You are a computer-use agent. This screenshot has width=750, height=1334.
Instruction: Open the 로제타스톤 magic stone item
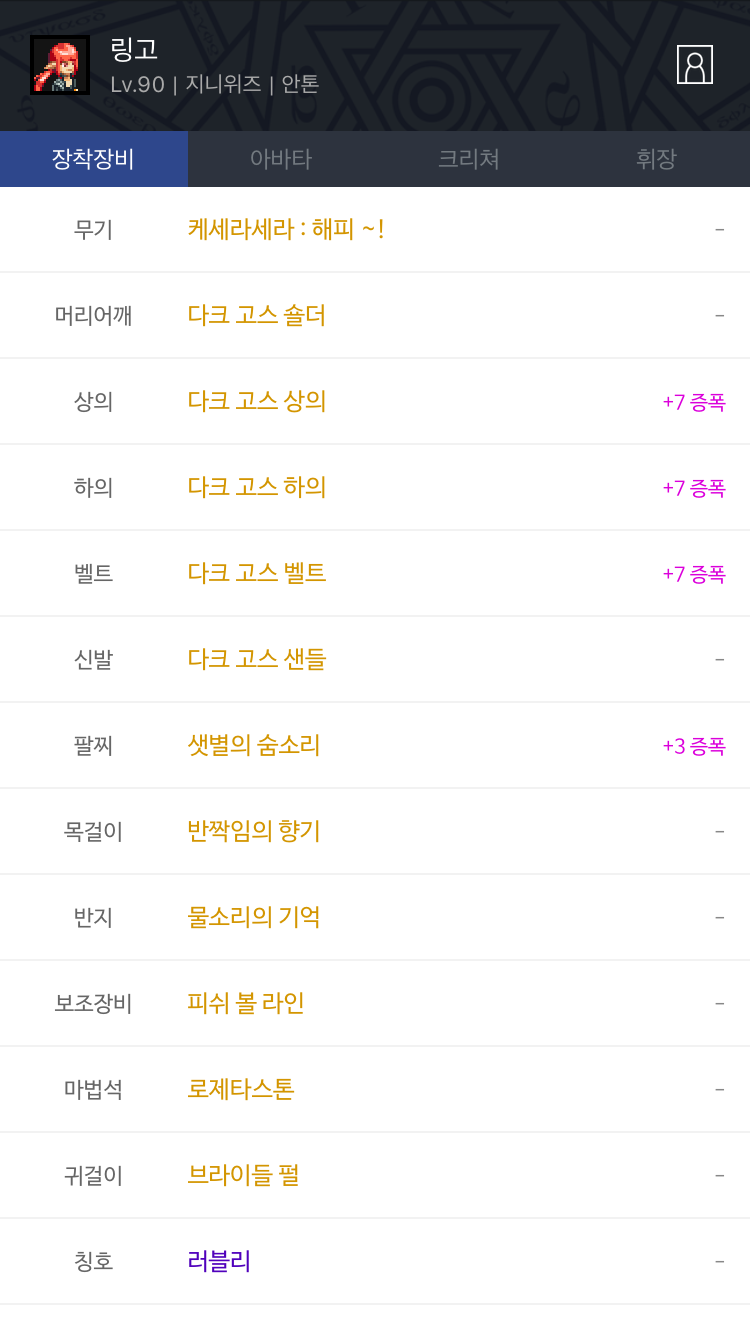coord(241,1089)
